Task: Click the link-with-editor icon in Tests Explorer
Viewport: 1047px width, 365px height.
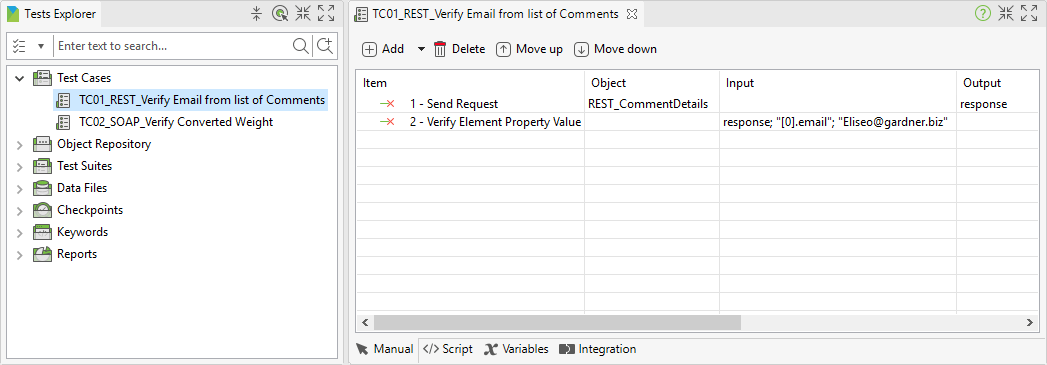Action: 280,13
